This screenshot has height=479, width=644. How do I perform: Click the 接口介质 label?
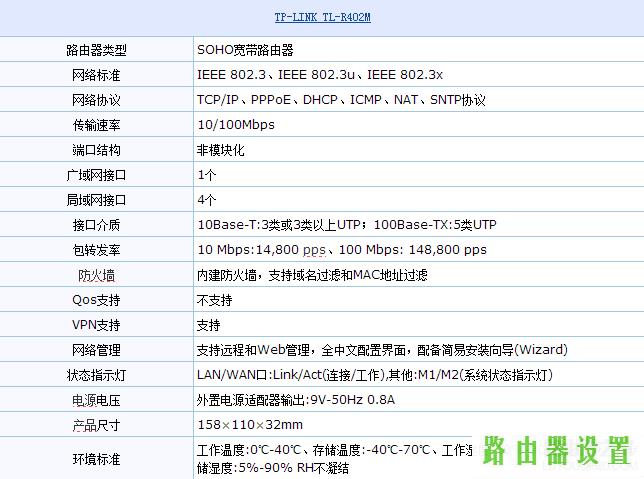tap(96, 225)
